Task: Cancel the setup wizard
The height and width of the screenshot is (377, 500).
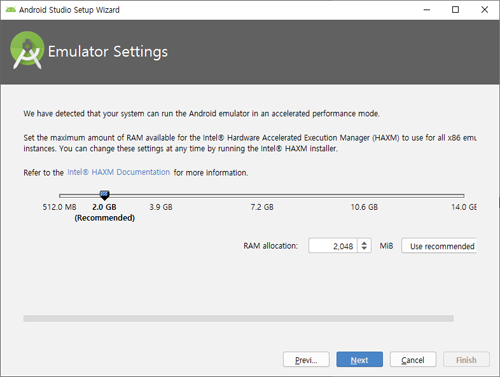Action: pos(413,359)
